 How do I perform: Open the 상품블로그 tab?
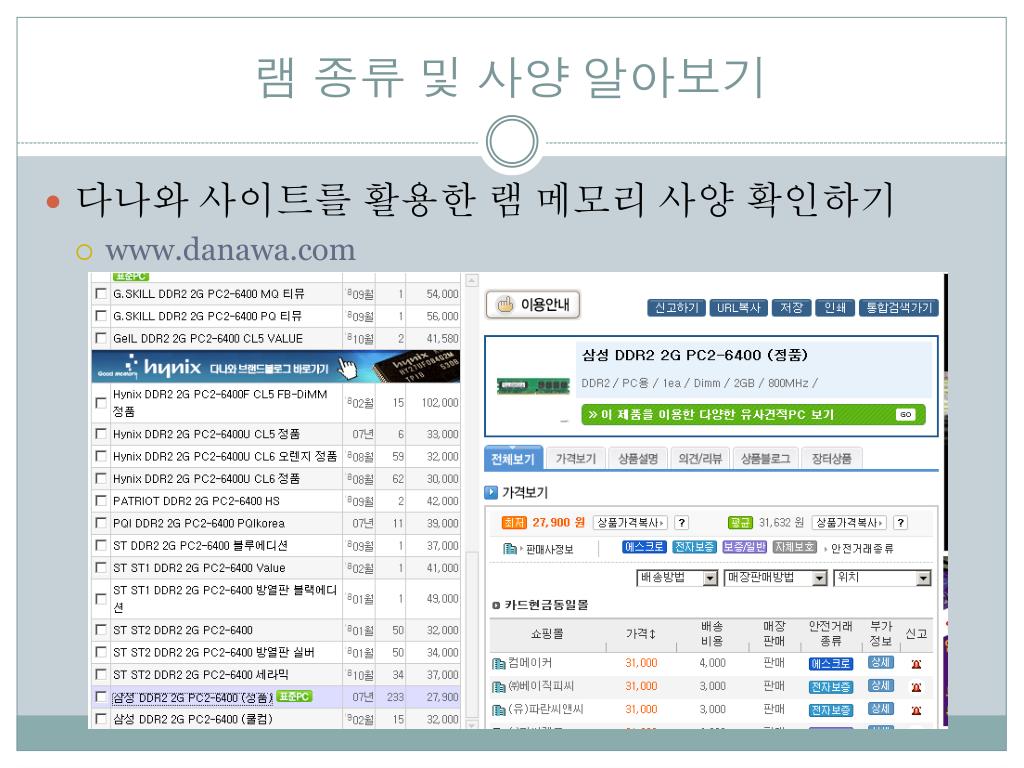point(765,459)
